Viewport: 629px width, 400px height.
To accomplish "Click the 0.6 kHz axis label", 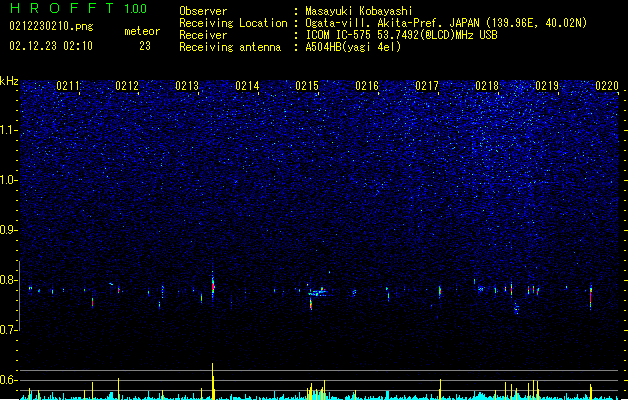I will pos(9,380).
